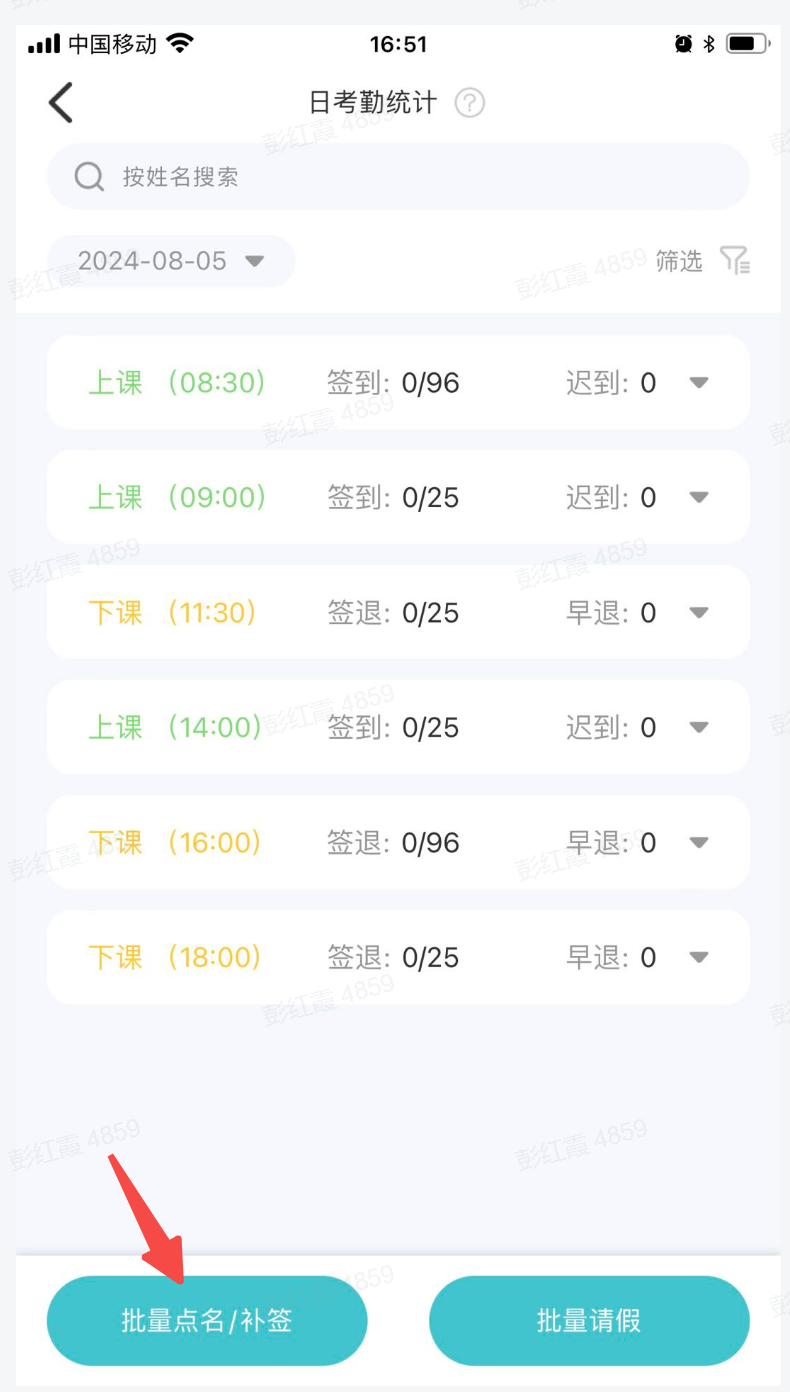Tap the Wi-Fi status icon
The width and height of the screenshot is (790, 1392).
(180, 44)
